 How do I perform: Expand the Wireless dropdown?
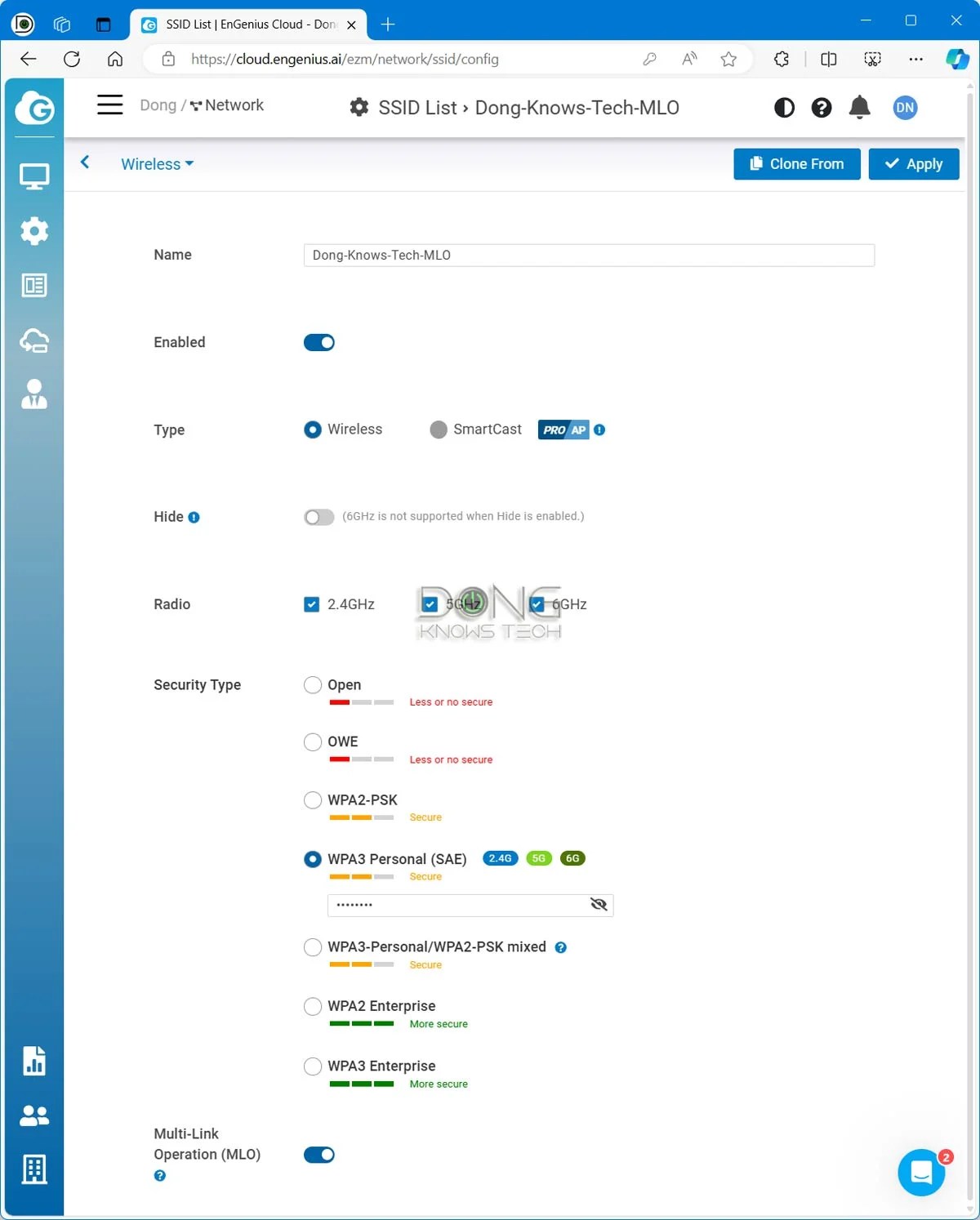(158, 164)
